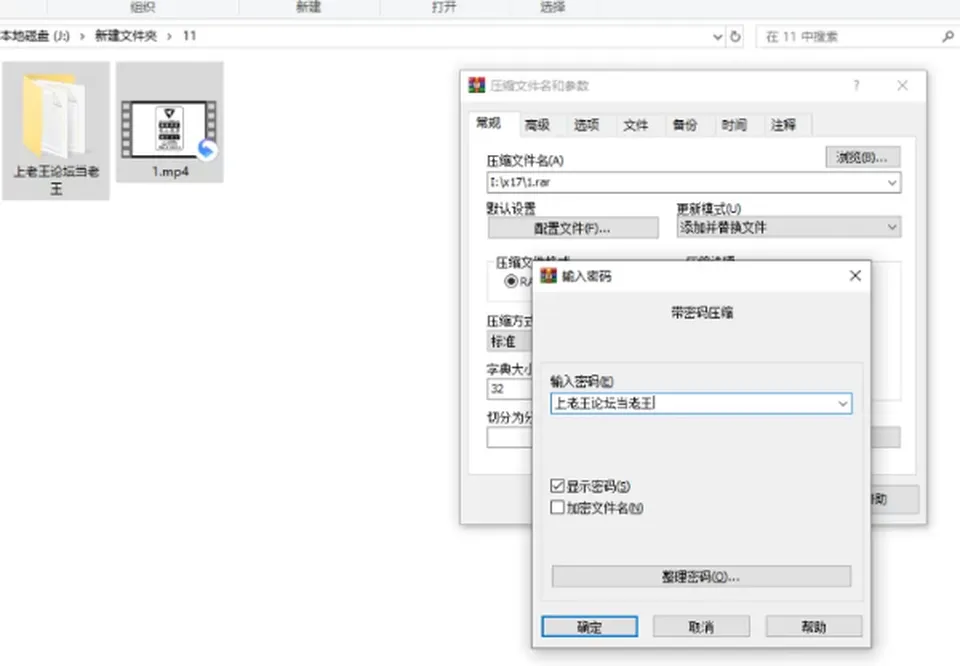Click 帮助 in the 输入密码 dialog
Screen dimensions: 960x666
pos(814,627)
